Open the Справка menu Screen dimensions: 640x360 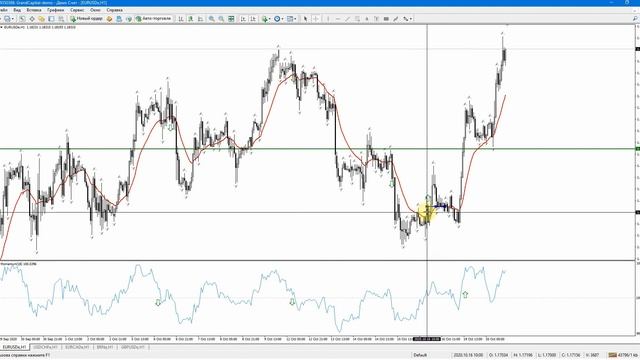[114, 10]
